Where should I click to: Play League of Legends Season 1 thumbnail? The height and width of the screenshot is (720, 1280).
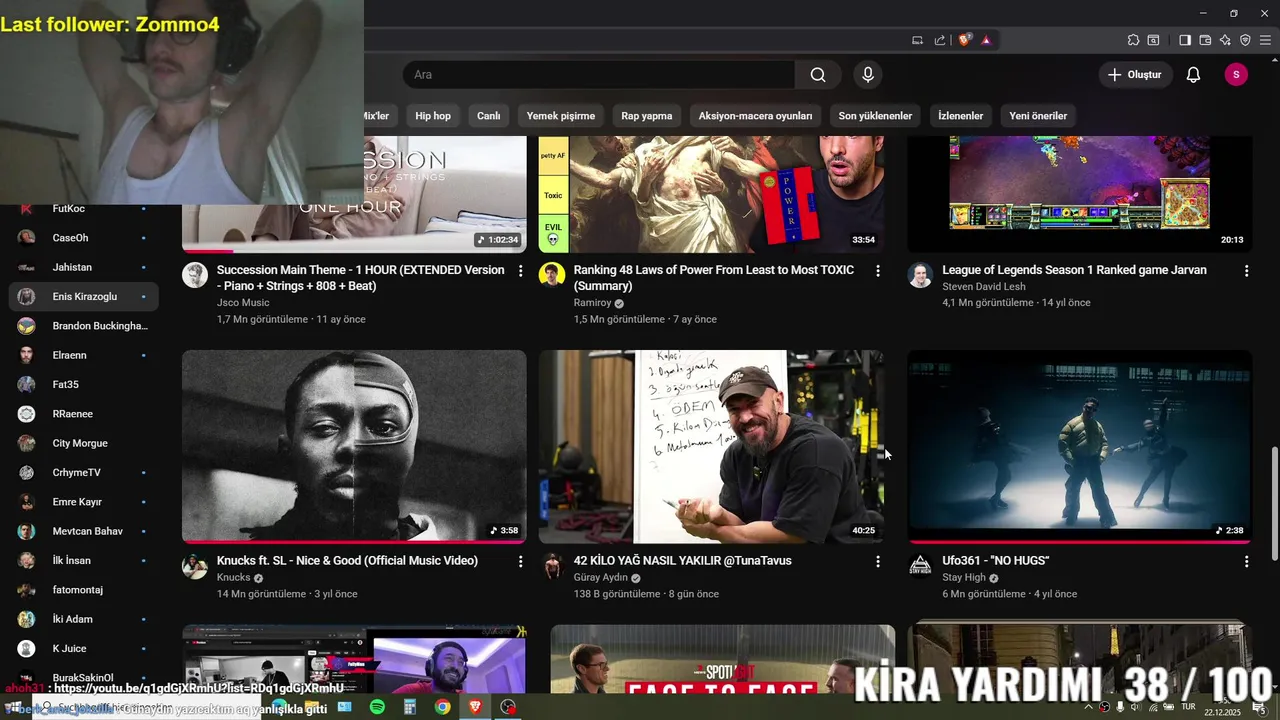tap(1080, 194)
